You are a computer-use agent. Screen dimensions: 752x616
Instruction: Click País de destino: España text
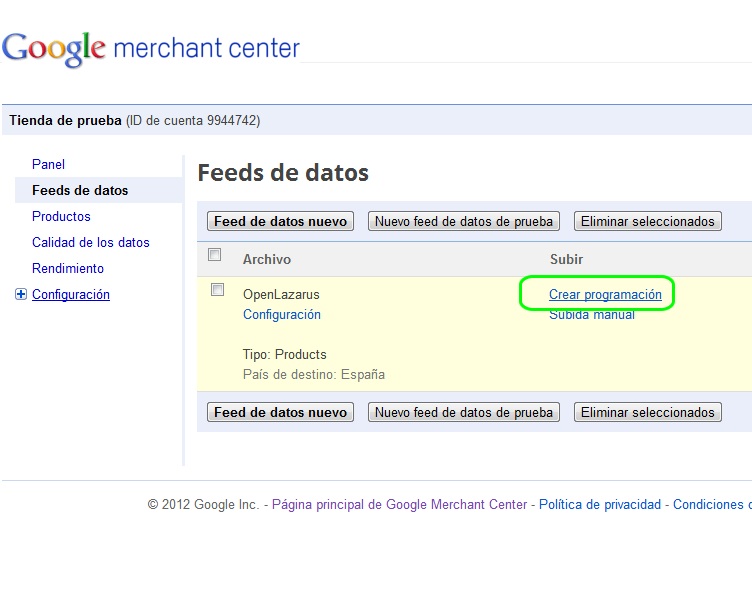tap(314, 375)
